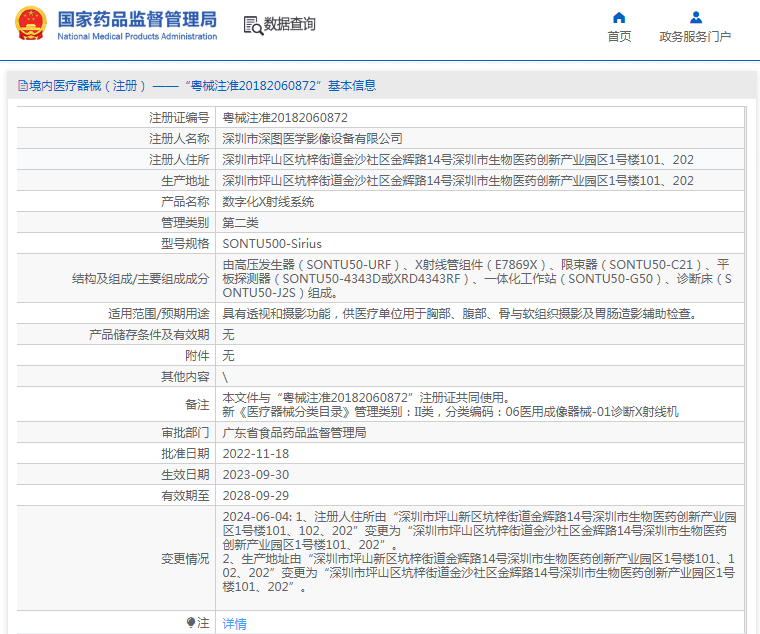Click the 变更情况 change history text
This screenshot has height=634, width=760.
479,552
